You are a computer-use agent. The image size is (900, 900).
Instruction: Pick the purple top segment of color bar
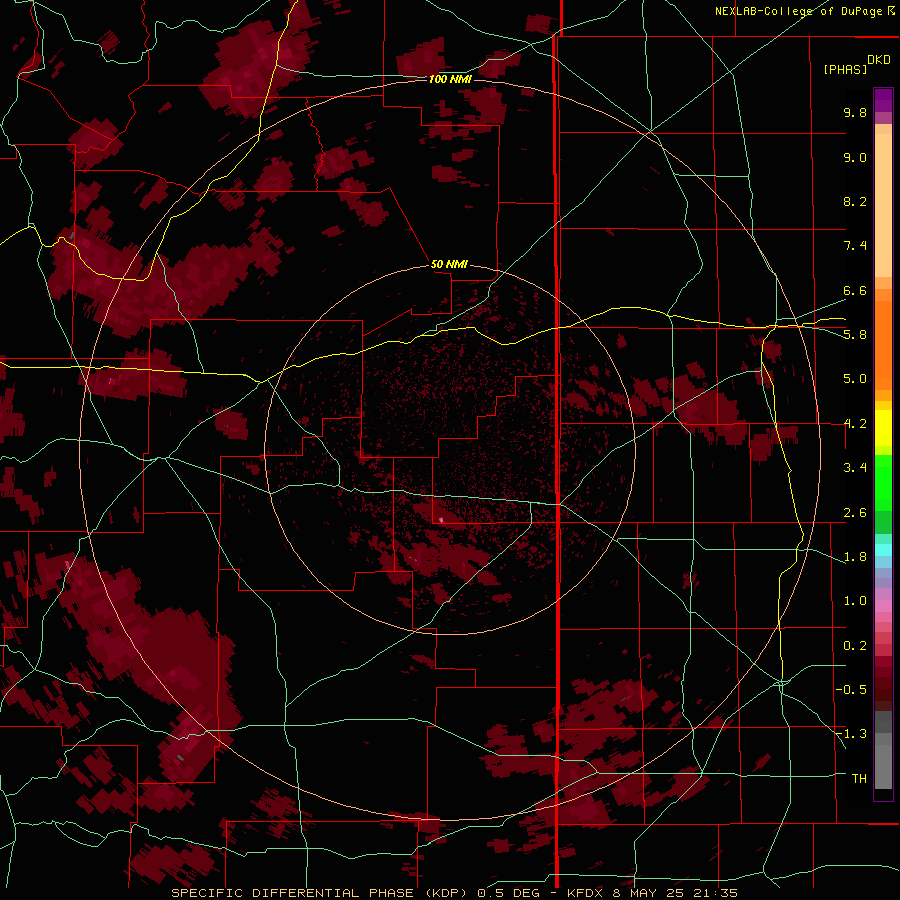pos(883,100)
